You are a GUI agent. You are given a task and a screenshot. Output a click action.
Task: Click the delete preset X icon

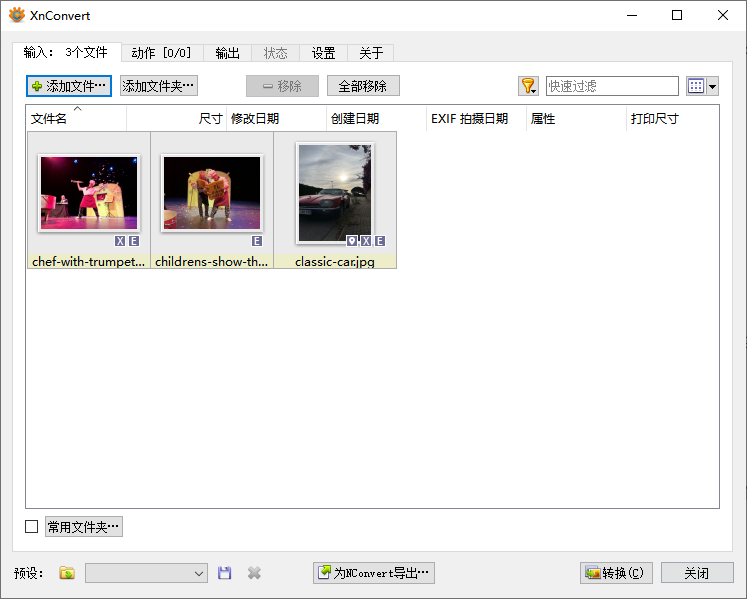point(254,573)
